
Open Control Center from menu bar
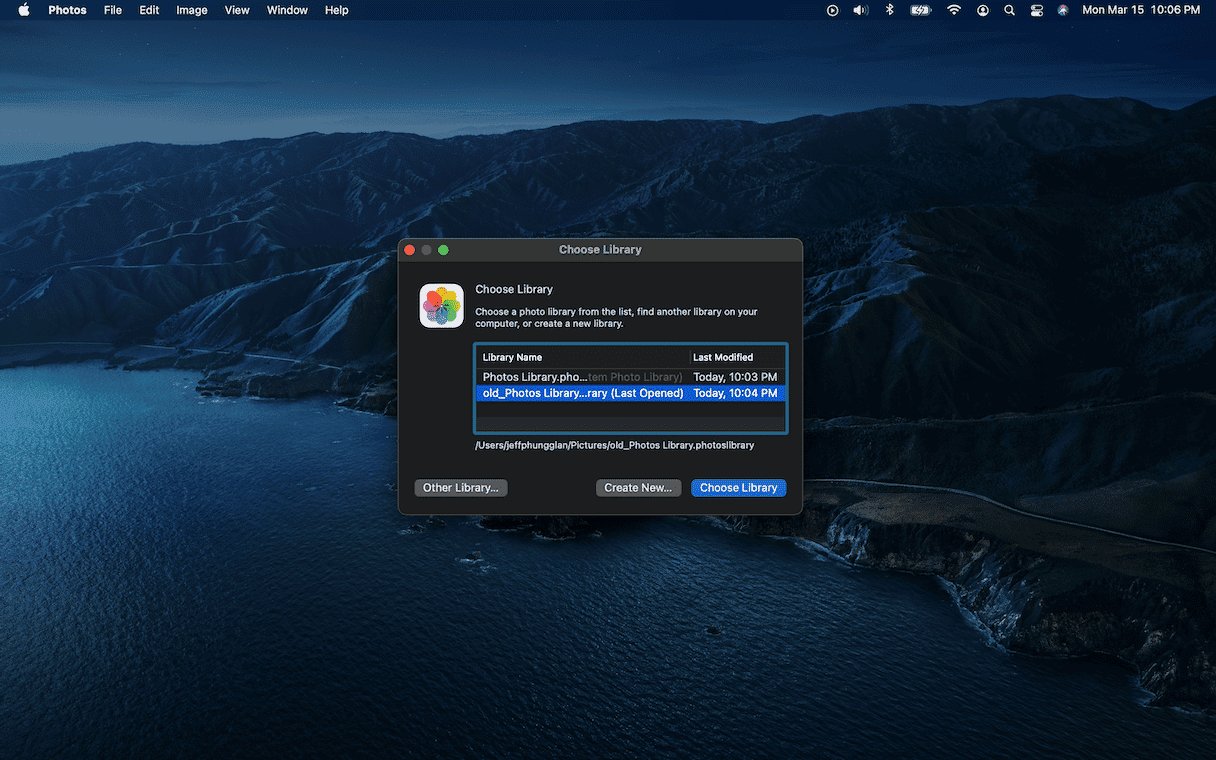pyautogui.click(x=1036, y=10)
